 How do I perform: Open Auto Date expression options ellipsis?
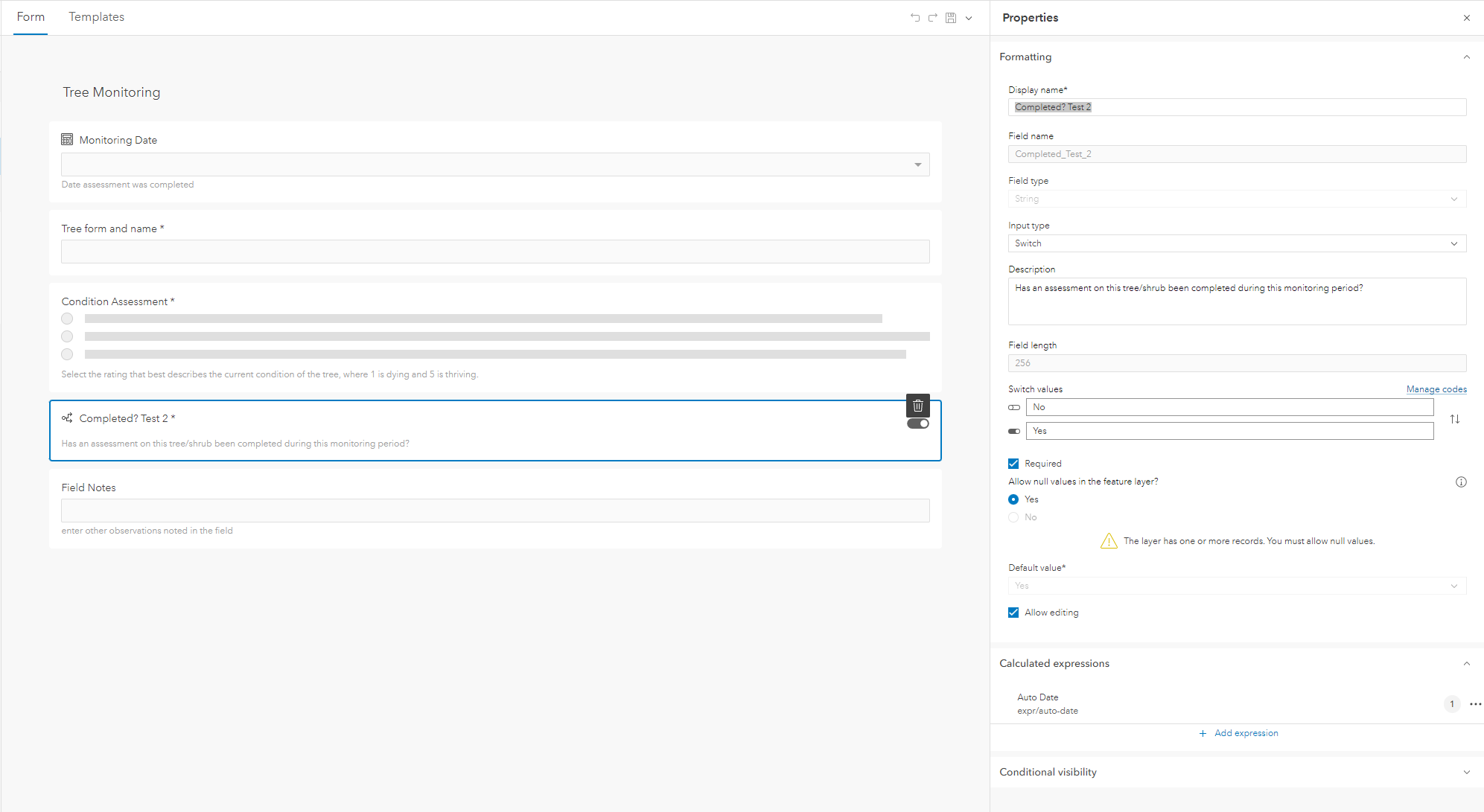[x=1475, y=704]
